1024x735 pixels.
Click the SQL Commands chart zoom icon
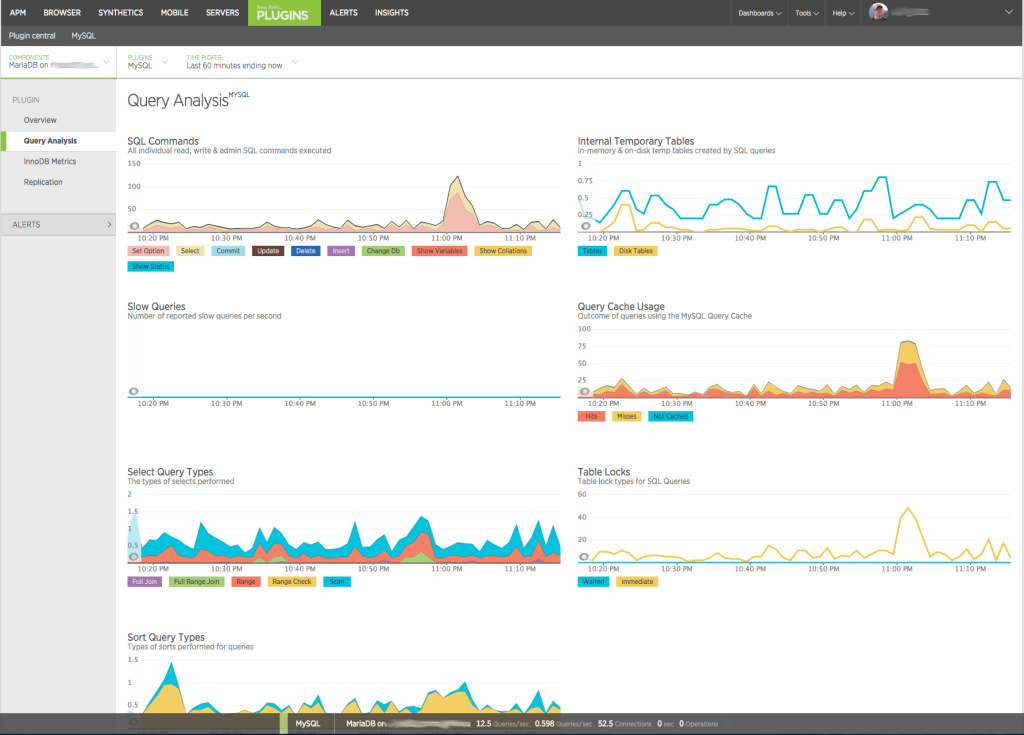click(x=134, y=226)
